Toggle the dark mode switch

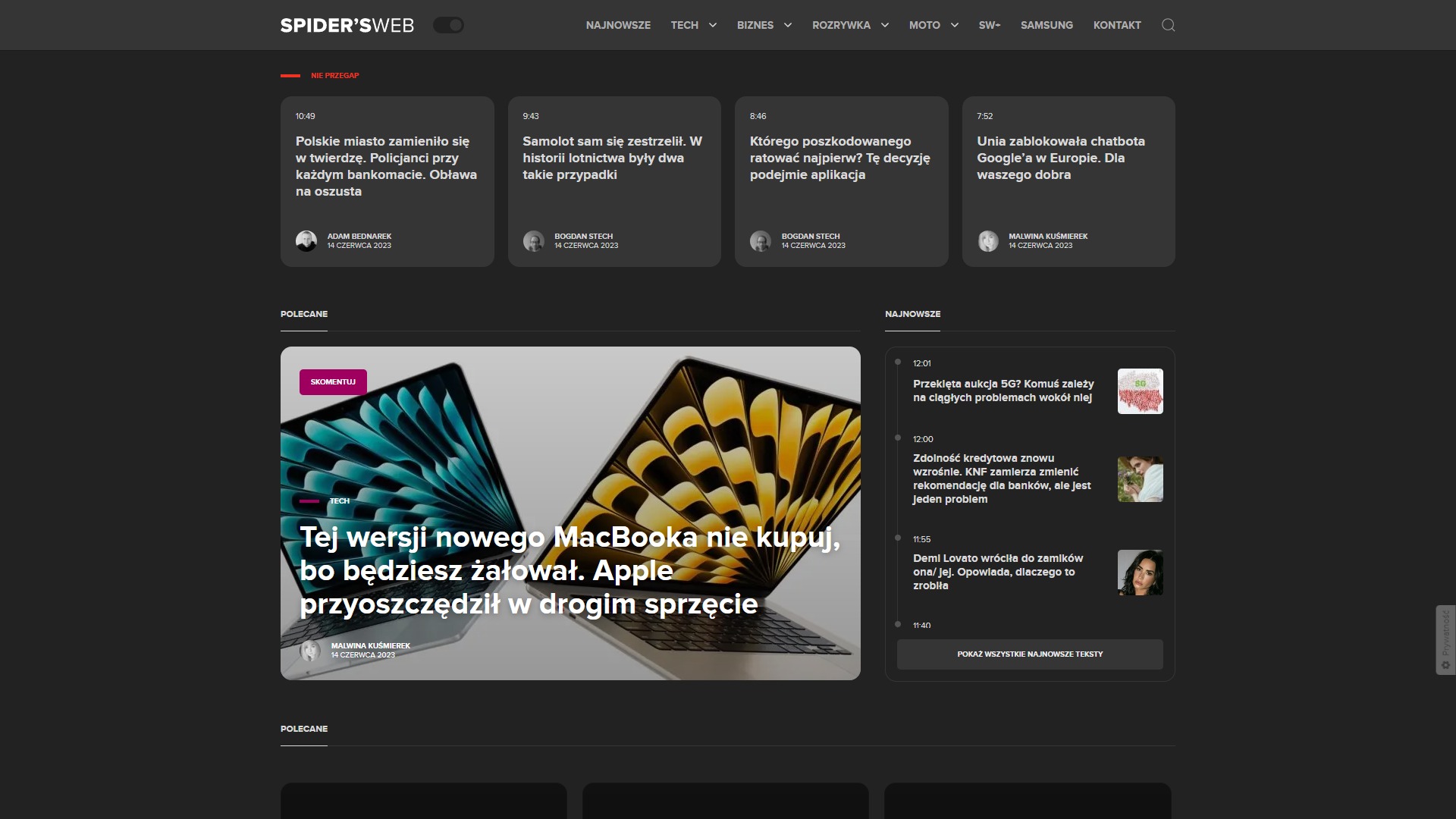448,25
